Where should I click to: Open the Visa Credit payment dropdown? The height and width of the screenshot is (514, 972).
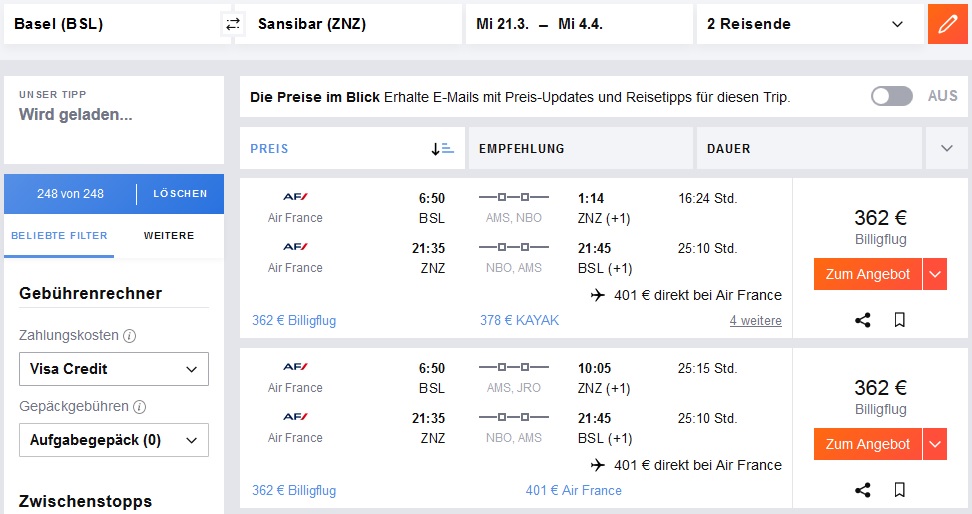coord(114,369)
